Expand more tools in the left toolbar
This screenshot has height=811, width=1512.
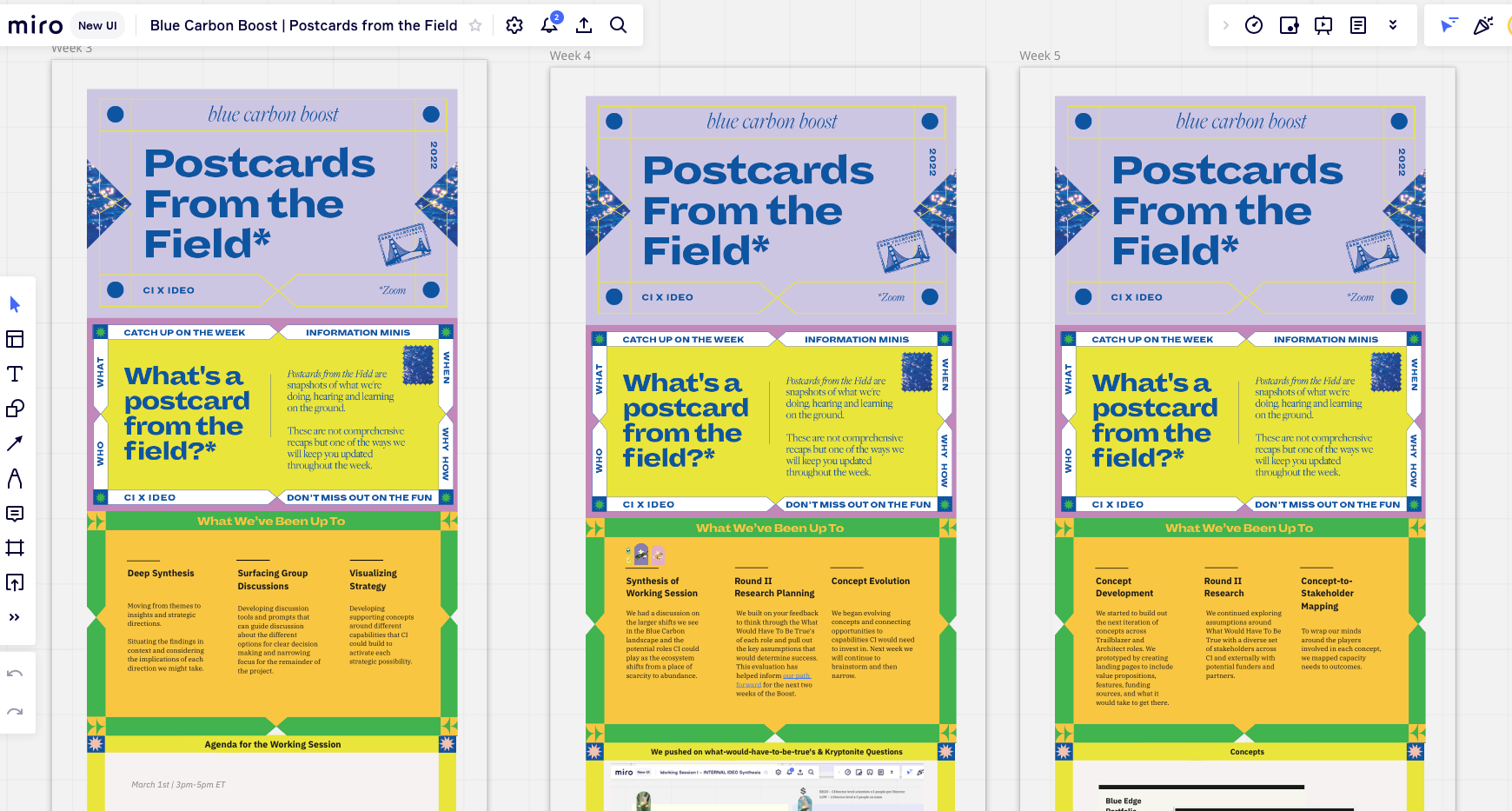(15, 617)
